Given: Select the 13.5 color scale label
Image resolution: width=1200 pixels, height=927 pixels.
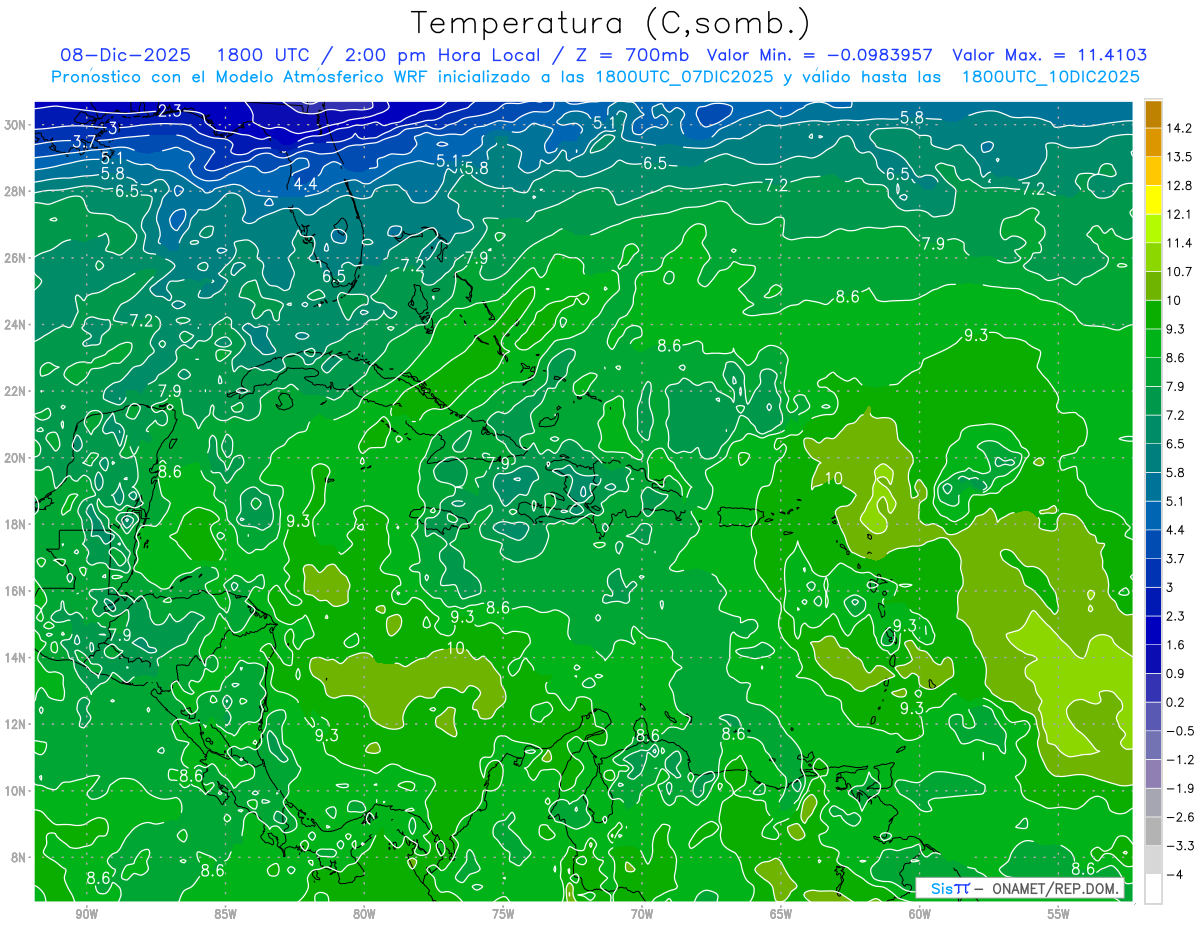Looking at the screenshot, I should click(1179, 157).
